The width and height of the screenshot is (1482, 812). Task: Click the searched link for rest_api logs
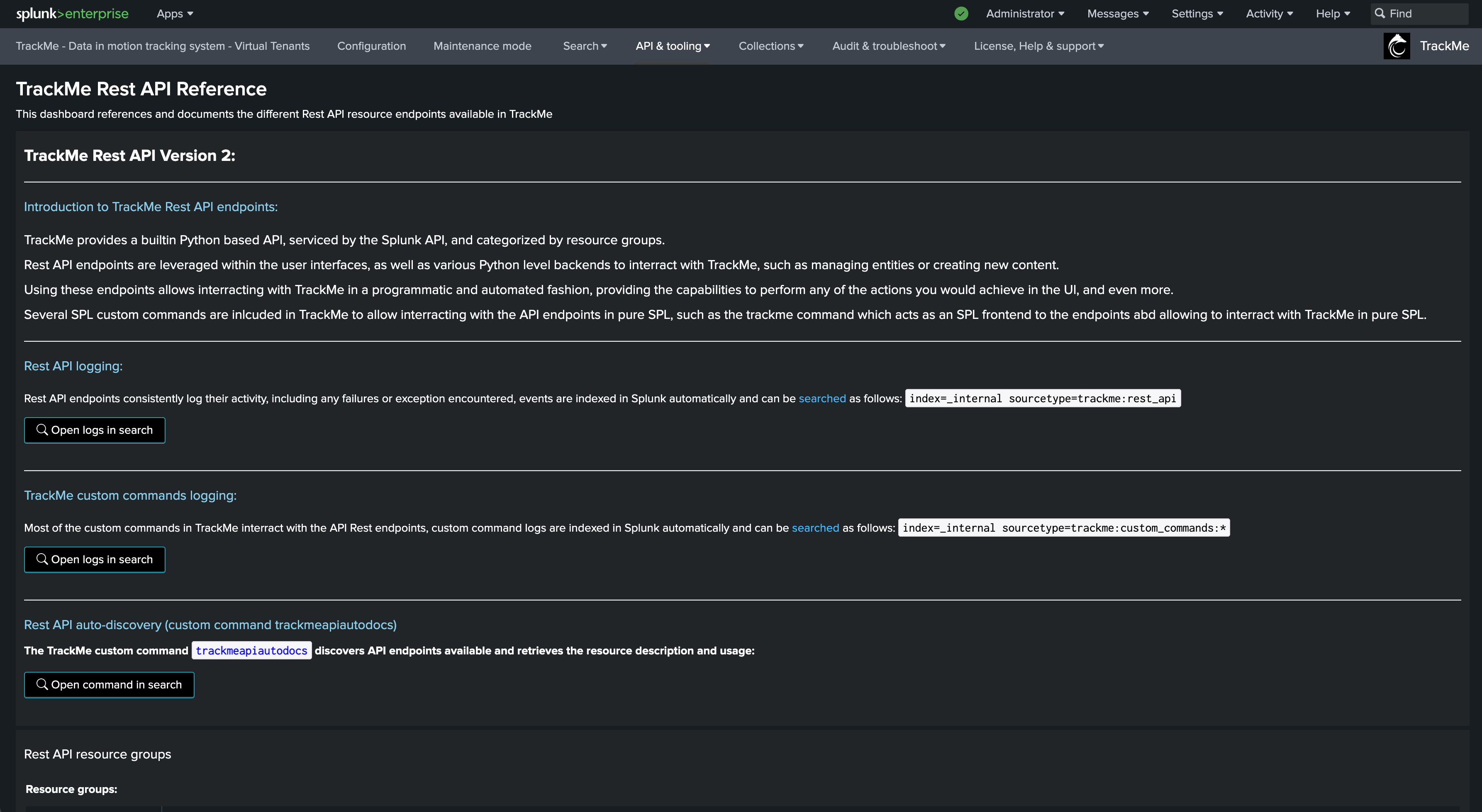click(x=822, y=399)
